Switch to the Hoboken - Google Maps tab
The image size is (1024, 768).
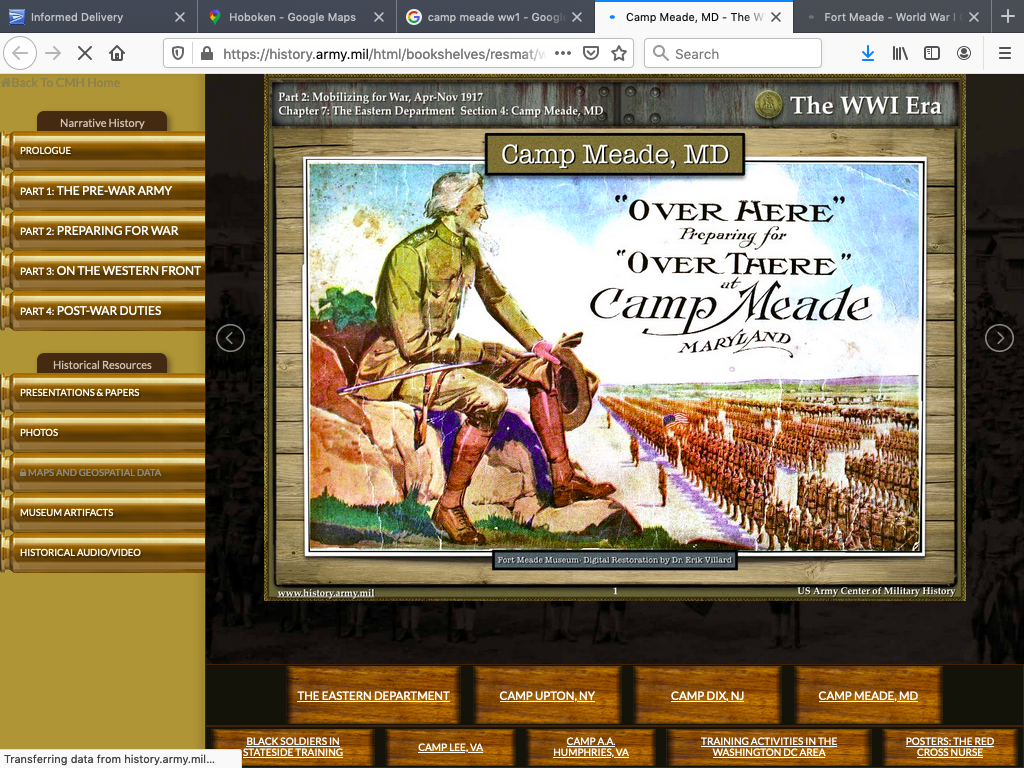(292, 17)
